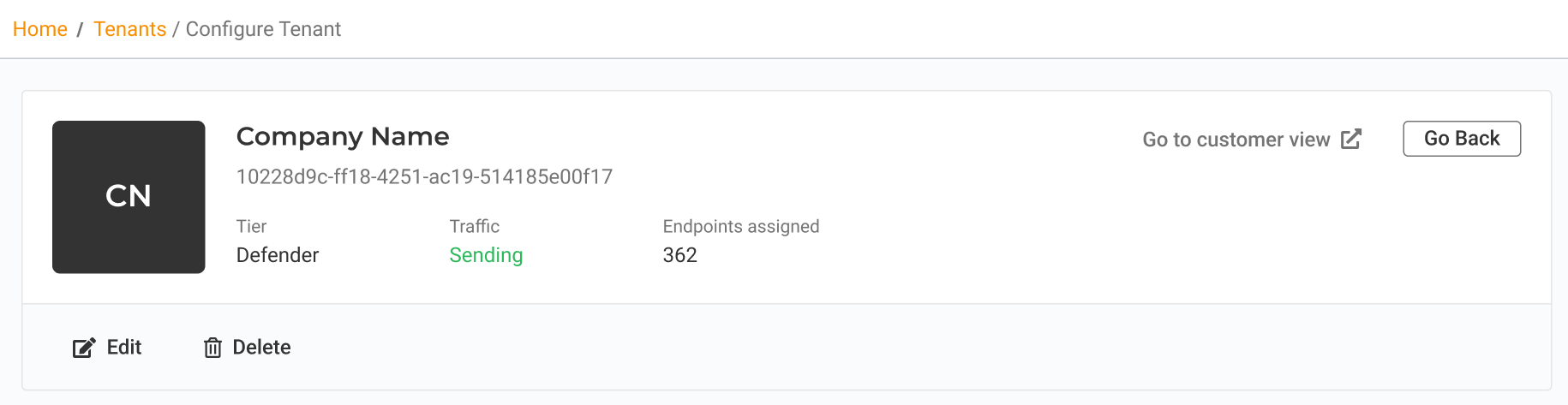
Task: Click the Endpoints assigned label
Action: 741,226
